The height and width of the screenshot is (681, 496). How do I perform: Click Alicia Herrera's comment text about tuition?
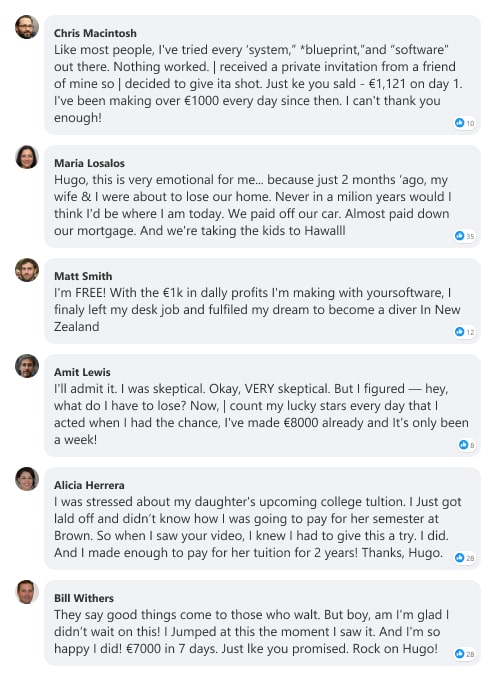point(258,527)
